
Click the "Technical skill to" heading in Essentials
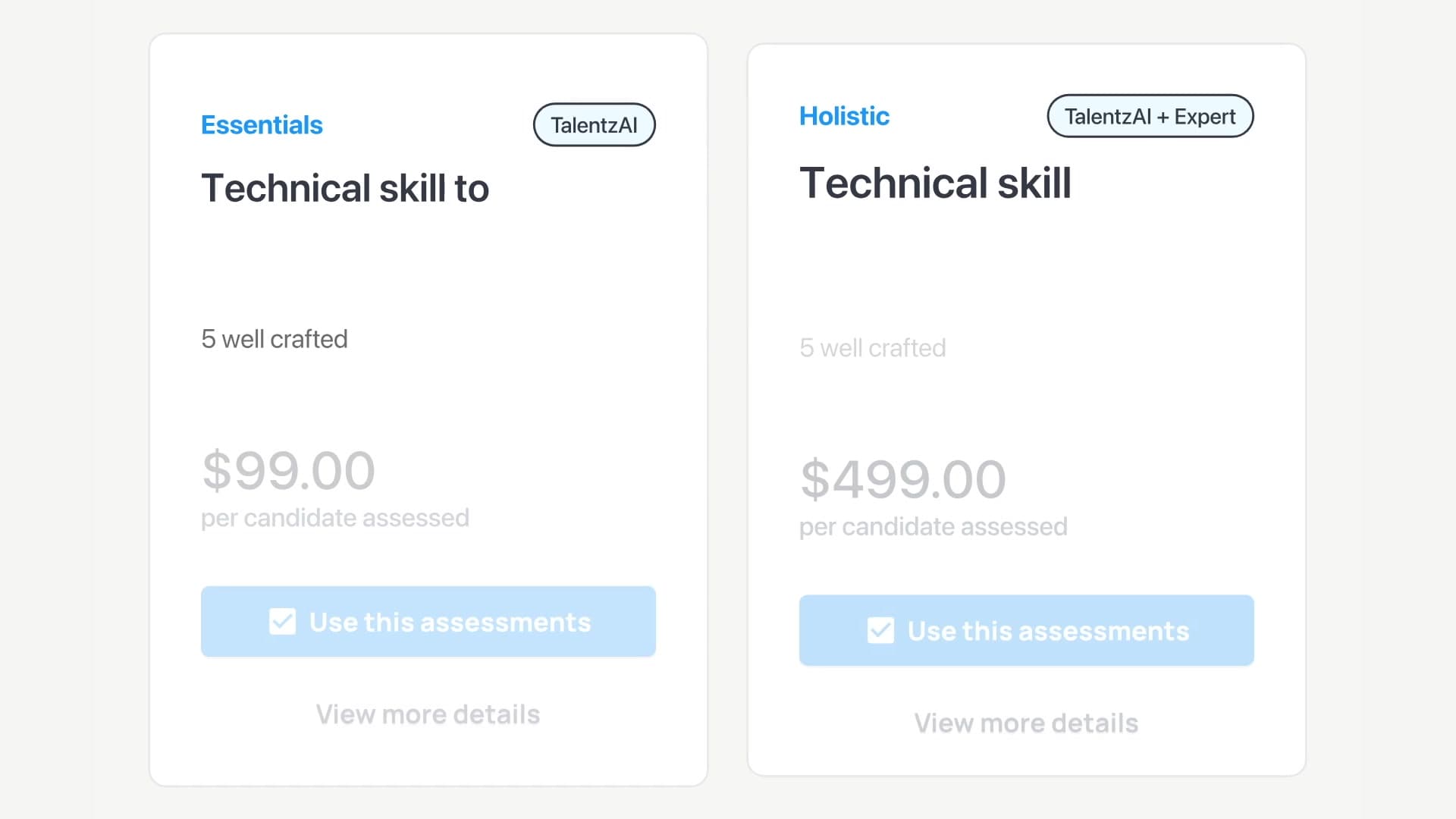pyautogui.click(x=345, y=188)
